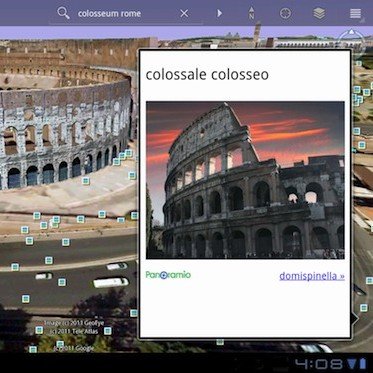Click the Panoramio logo
The image size is (373, 373).
tap(168, 275)
